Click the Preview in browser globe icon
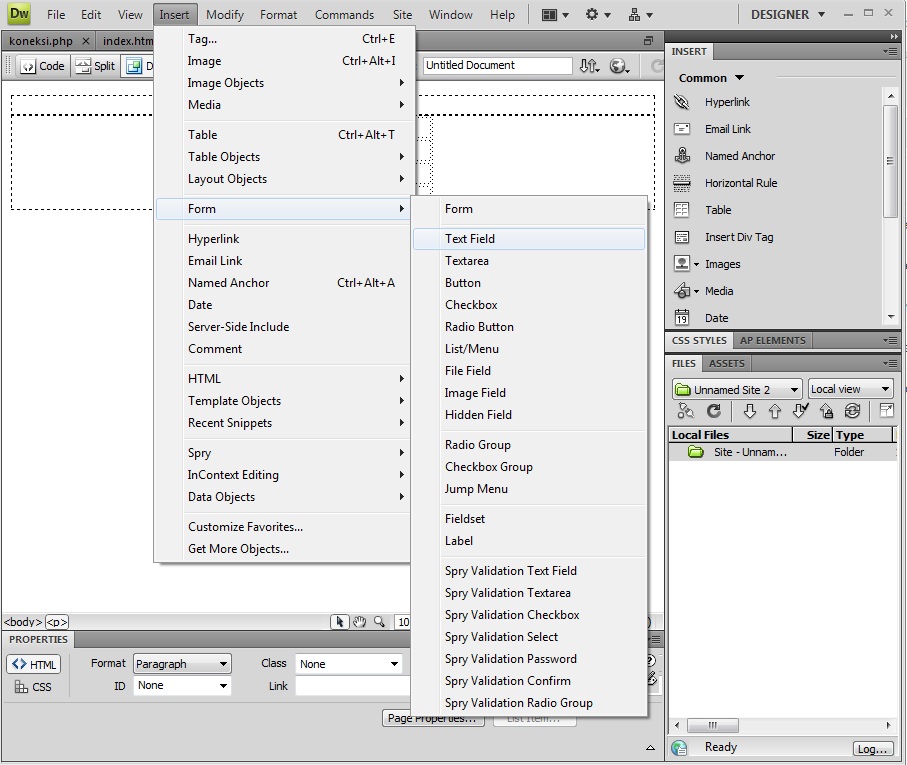Screen dimensions: 907x765 [x=620, y=66]
